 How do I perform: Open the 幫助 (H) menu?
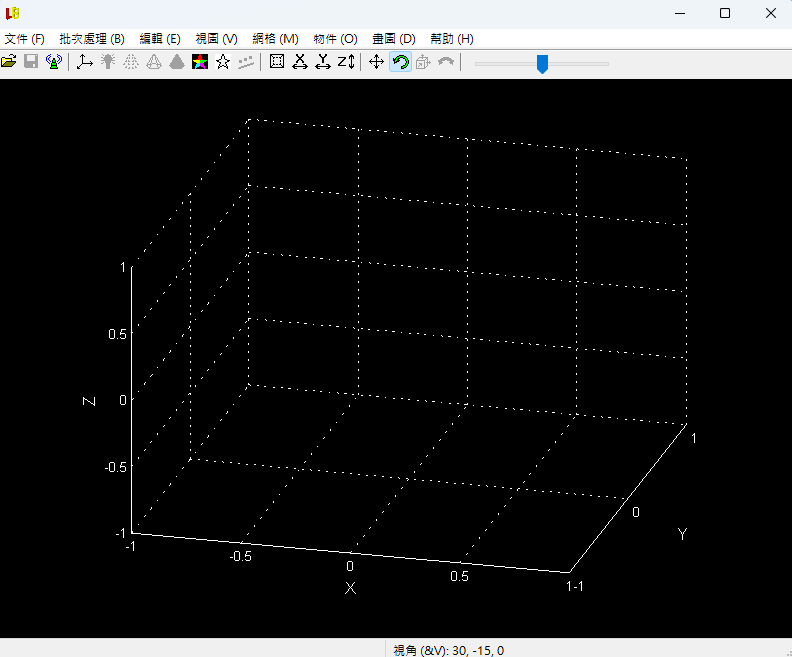click(452, 38)
